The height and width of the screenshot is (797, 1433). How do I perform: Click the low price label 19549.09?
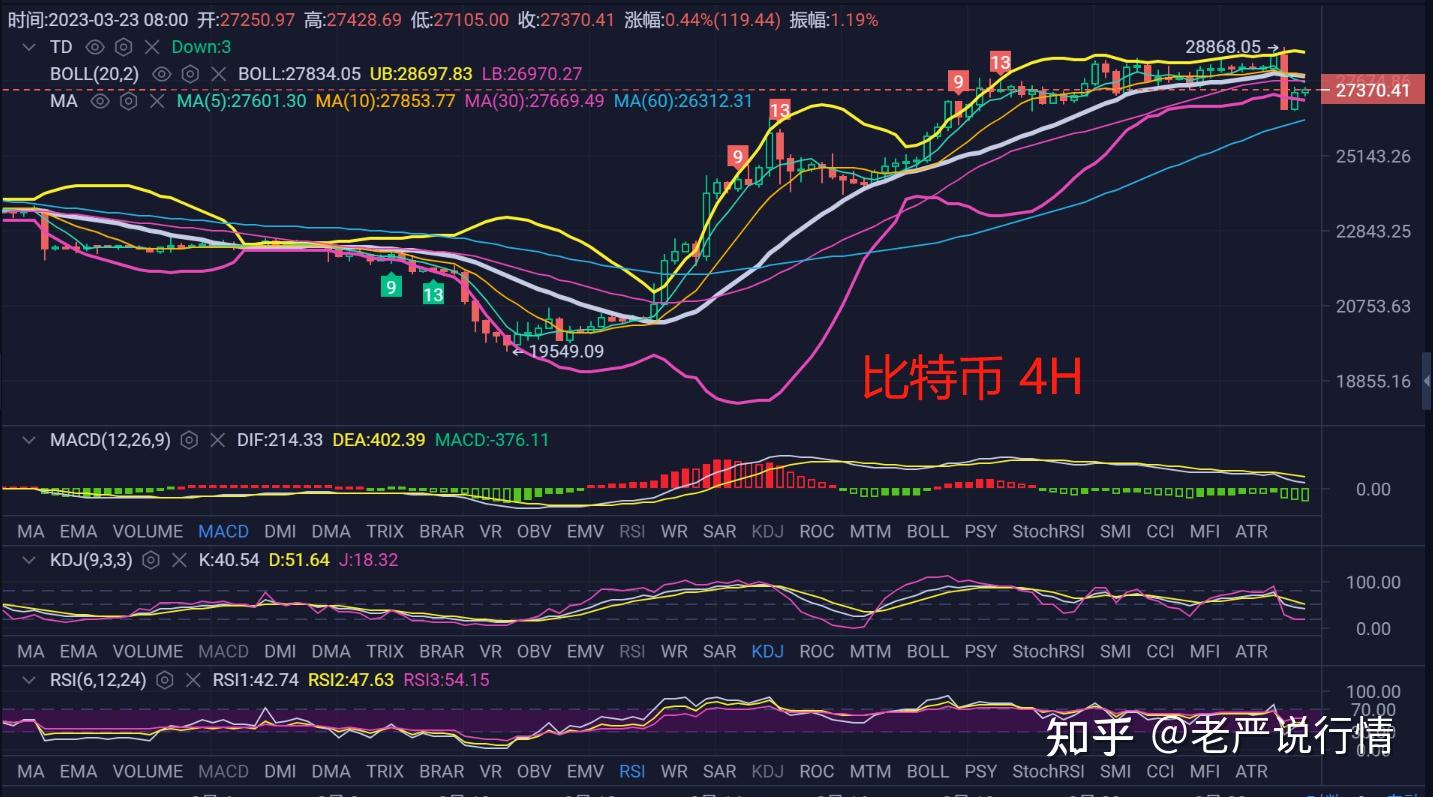pos(566,351)
